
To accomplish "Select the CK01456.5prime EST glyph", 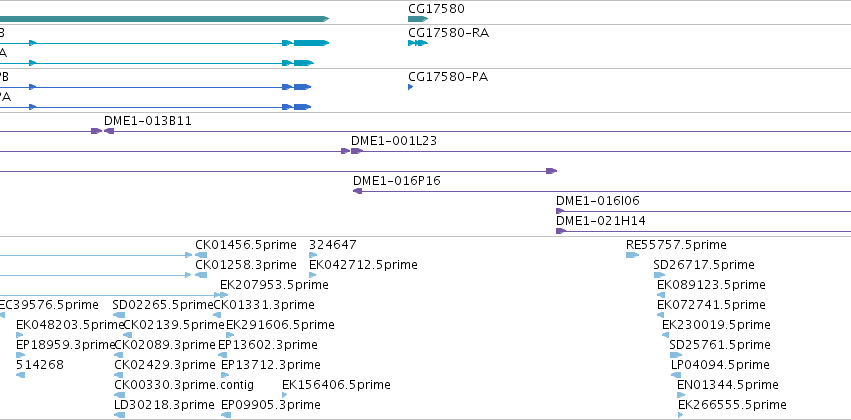I will coord(201,255).
